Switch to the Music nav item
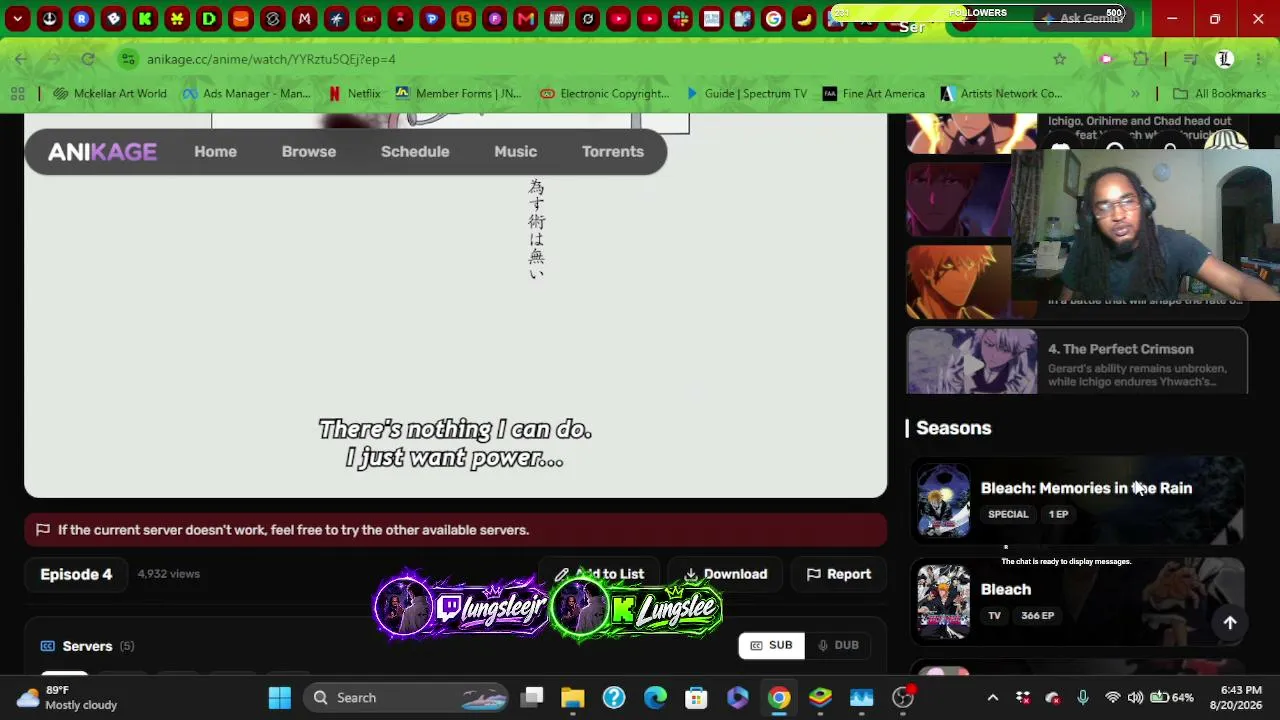 [515, 152]
